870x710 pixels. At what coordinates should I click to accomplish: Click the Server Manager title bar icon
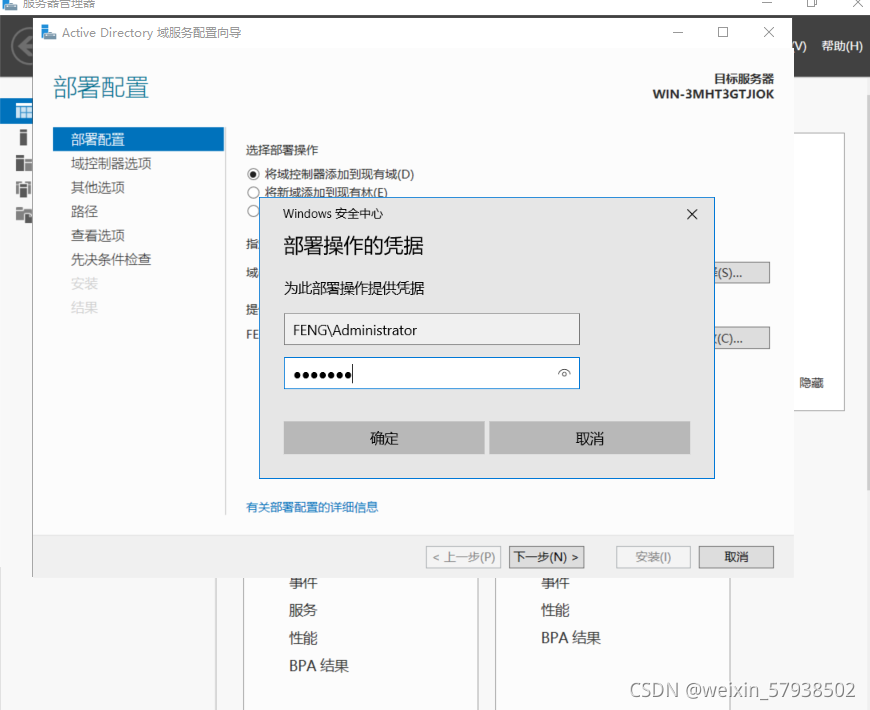pyautogui.click(x=10, y=4)
